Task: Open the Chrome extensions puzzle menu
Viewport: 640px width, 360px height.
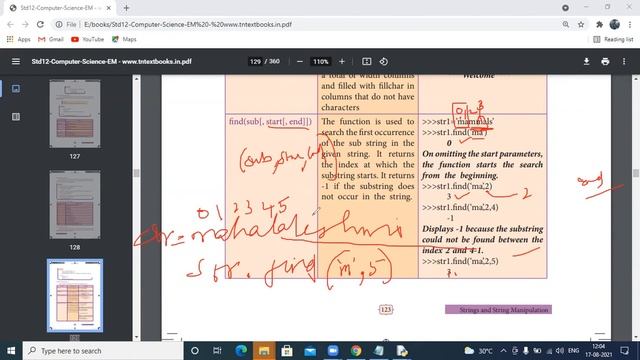Action: pyautogui.click(x=599, y=24)
